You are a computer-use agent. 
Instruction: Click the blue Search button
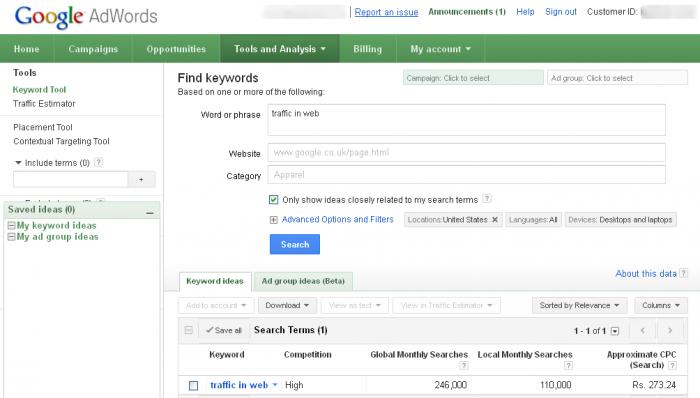pos(295,245)
